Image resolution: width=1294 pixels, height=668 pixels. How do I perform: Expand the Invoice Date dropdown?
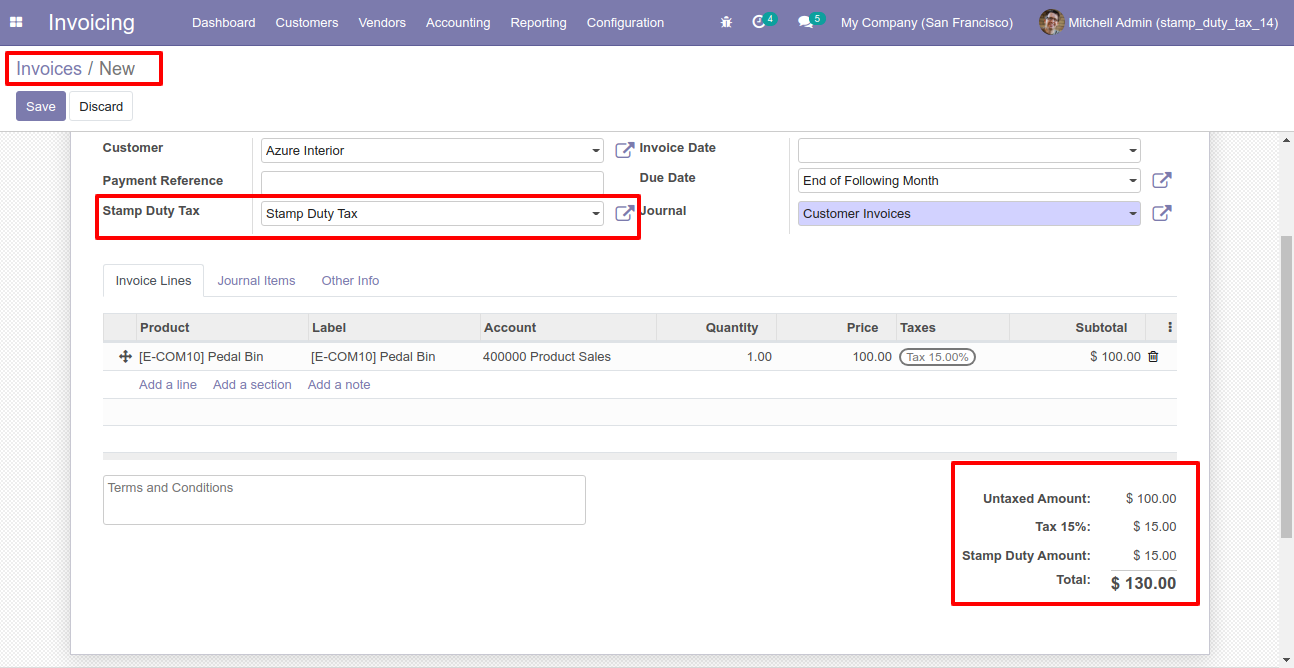1133,151
